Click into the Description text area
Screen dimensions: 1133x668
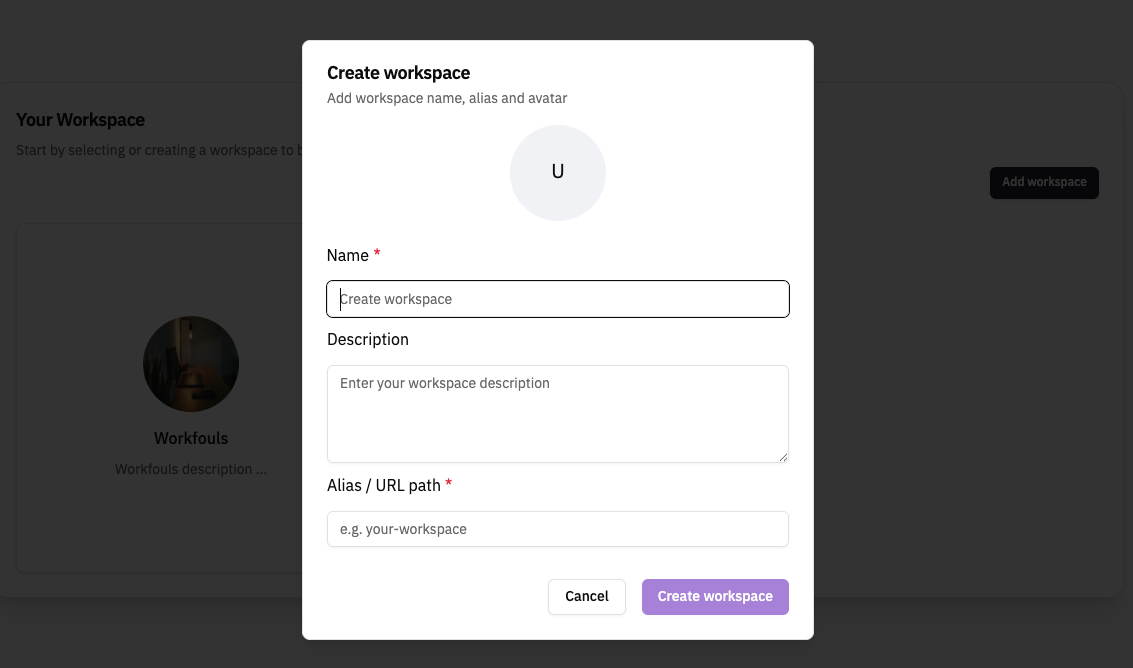click(558, 413)
